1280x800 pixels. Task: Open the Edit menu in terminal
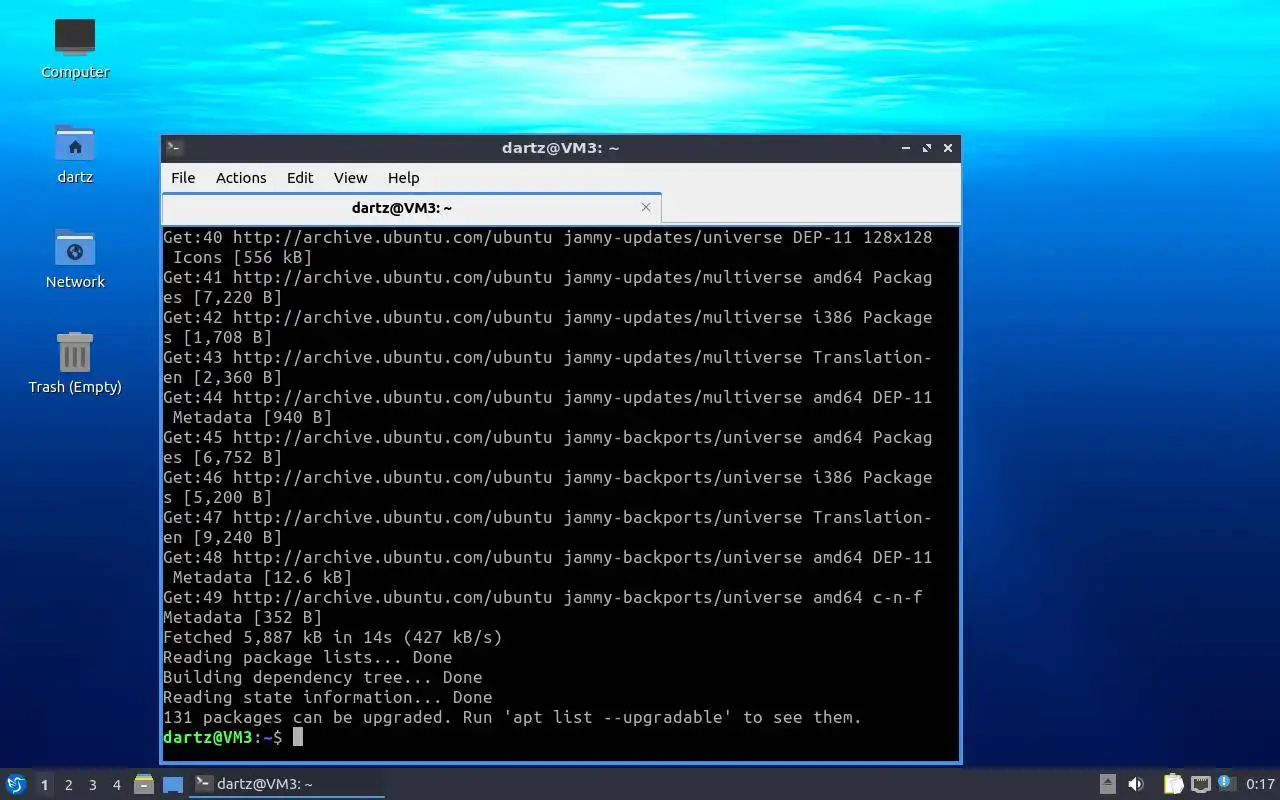coord(300,177)
